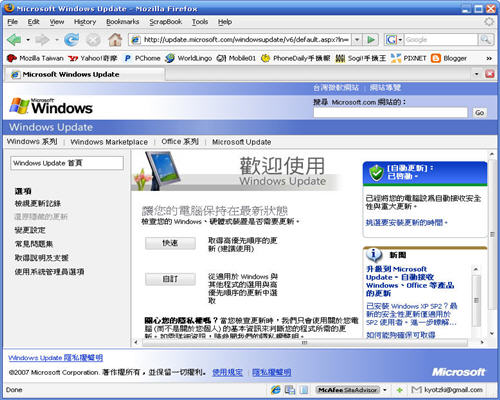This screenshot has width=500, height=400.
Task: Open the 使用規定 link in footer
Action: (x=227, y=372)
